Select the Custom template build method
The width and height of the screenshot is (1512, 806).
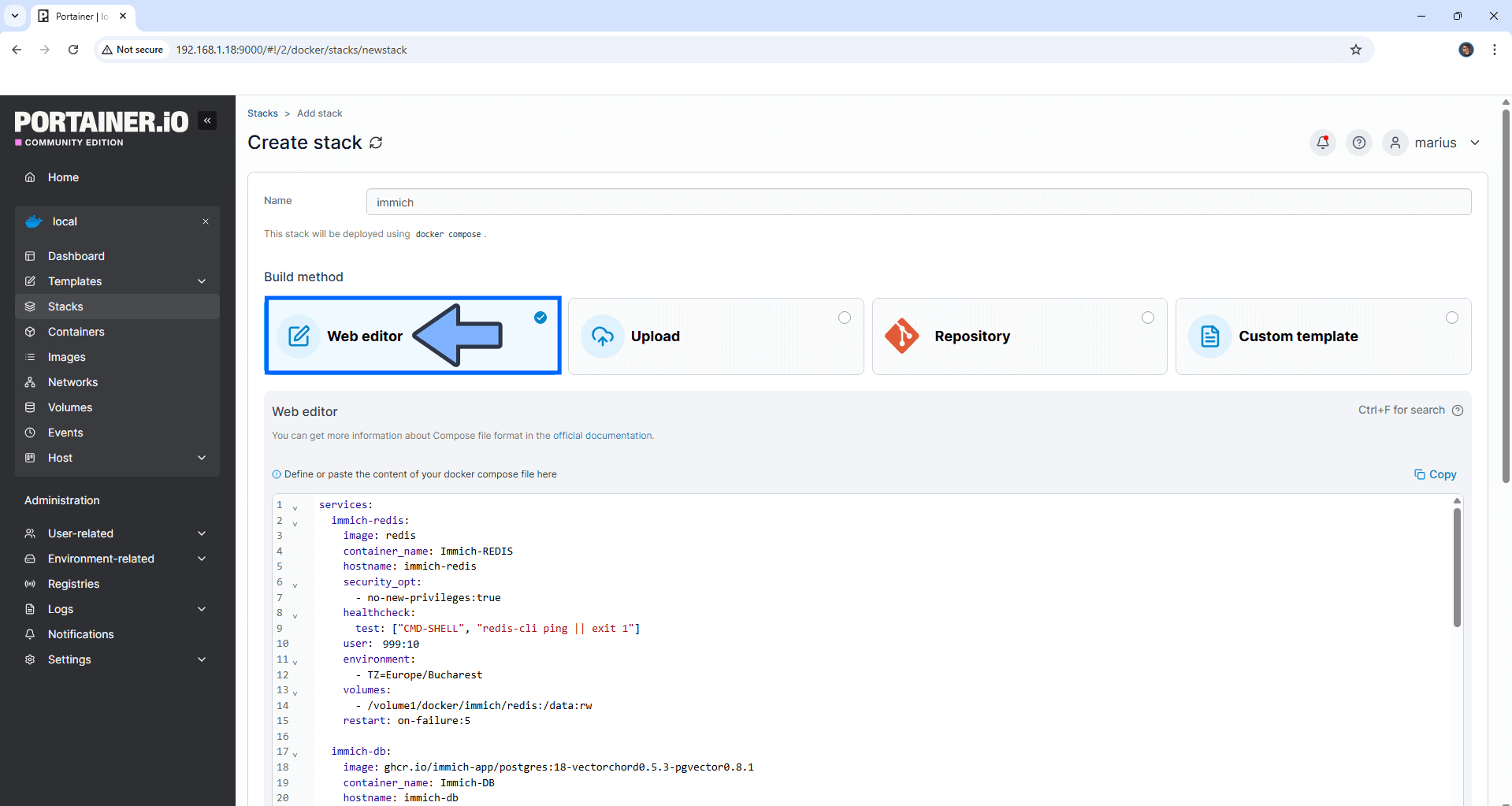tap(1324, 336)
